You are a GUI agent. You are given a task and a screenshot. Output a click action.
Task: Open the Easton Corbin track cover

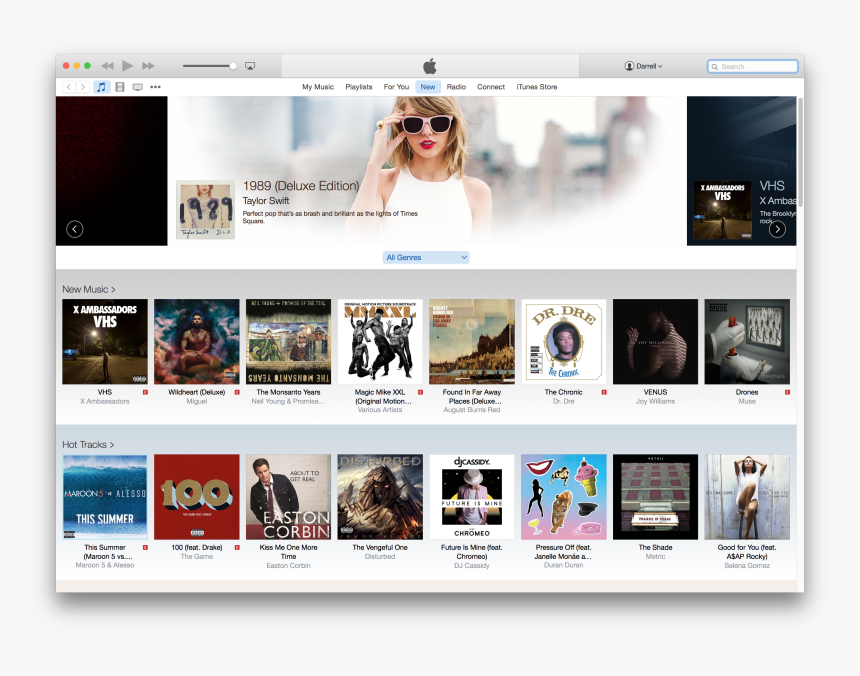(288, 497)
